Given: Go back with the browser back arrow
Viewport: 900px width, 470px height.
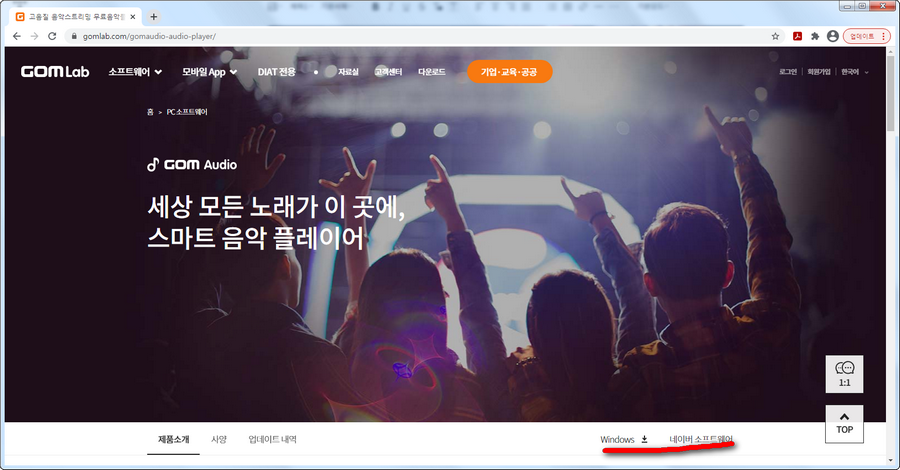Looking at the screenshot, I should (x=17, y=36).
